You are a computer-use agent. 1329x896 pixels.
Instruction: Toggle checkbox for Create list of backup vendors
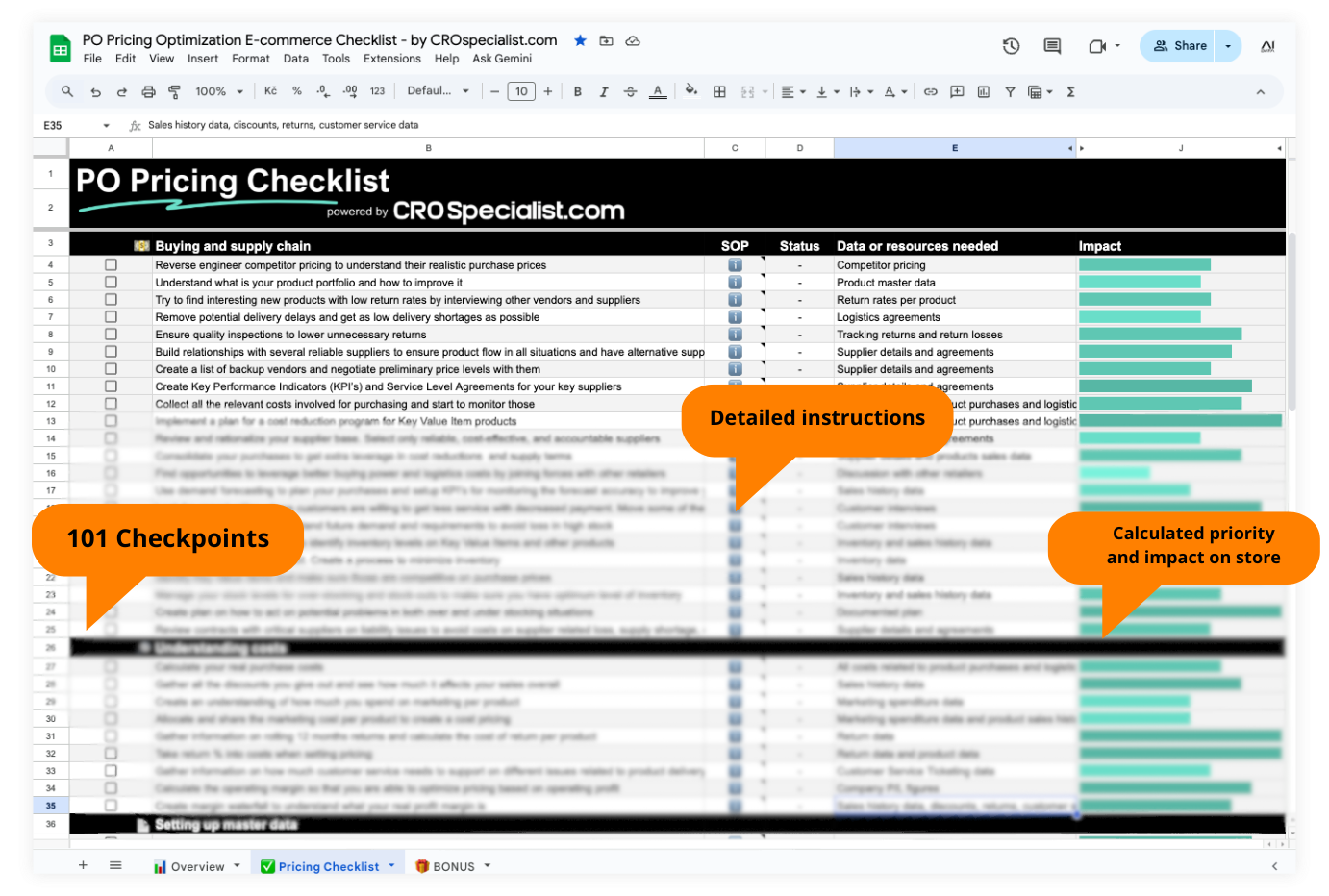111,369
